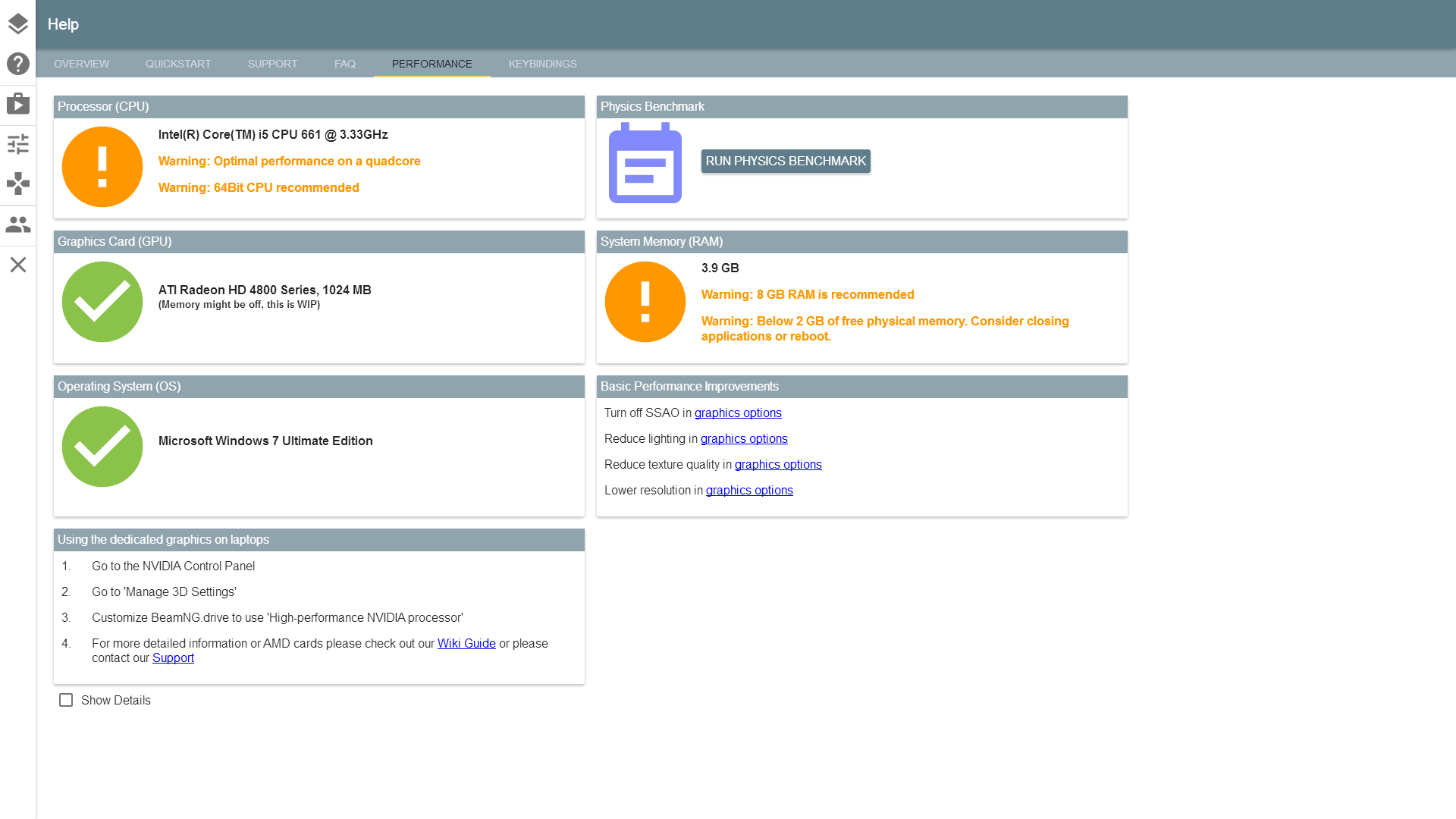This screenshot has height=819, width=1456.
Task: Open the gamepad controls icon
Action: tap(17, 184)
